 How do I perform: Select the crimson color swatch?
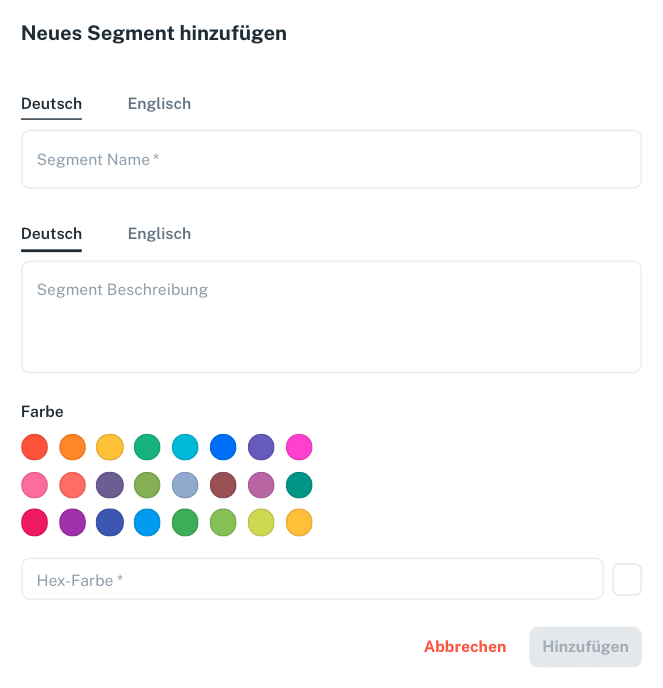pos(35,522)
